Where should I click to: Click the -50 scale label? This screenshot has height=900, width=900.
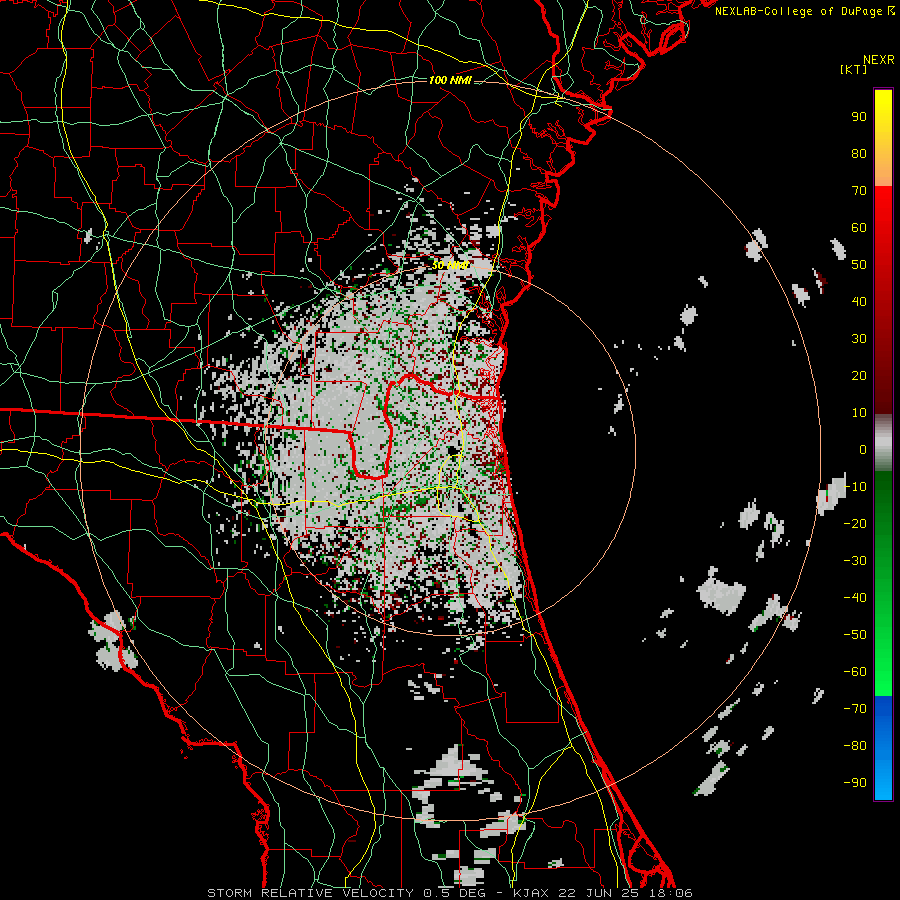coord(855,634)
